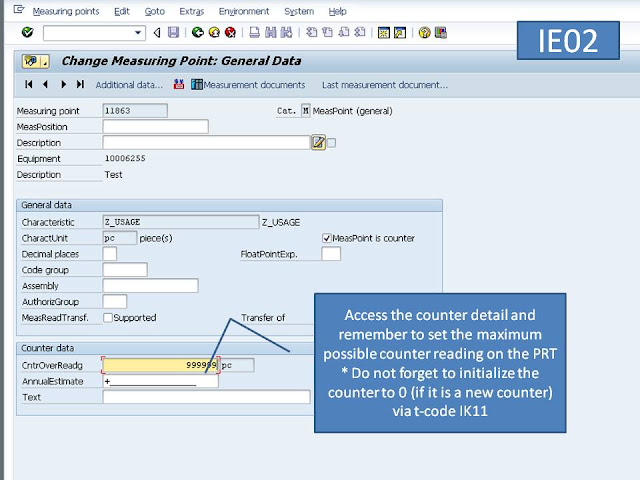Click the MeasPoint (general) text
The height and width of the screenshot is (480, 640).
pos(352,111)
